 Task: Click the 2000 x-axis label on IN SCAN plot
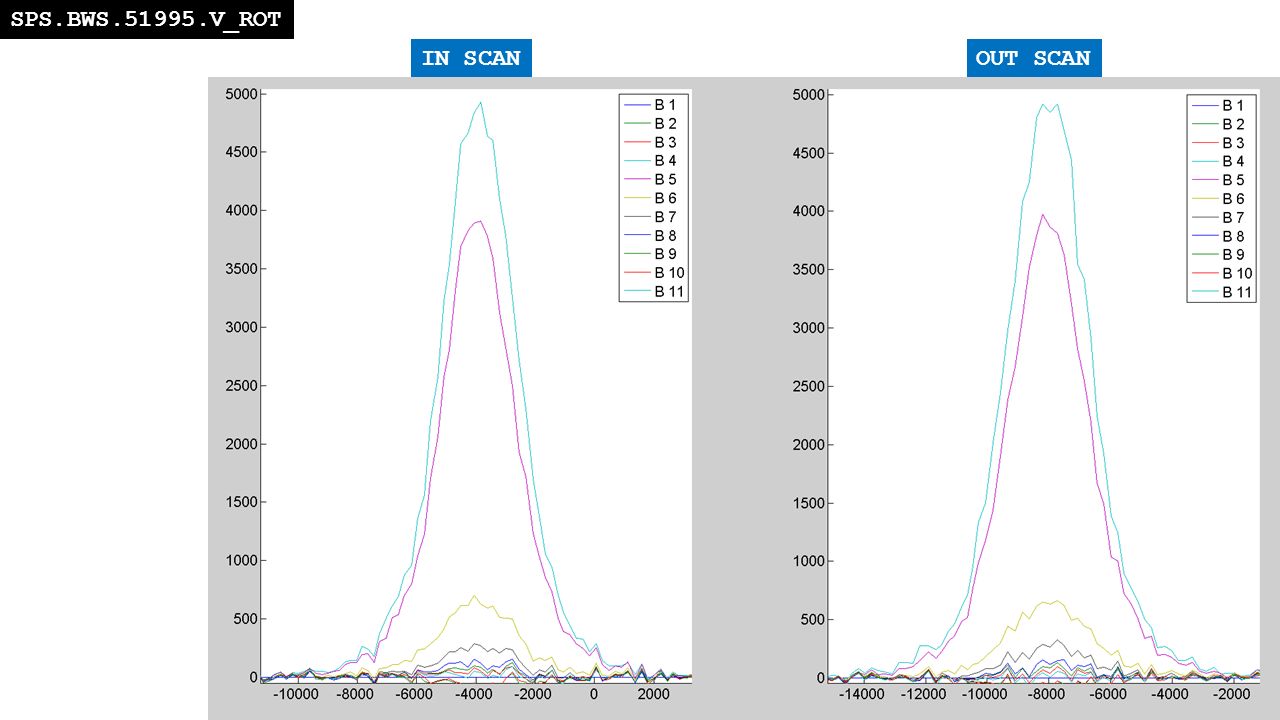[x=653, y=695]
